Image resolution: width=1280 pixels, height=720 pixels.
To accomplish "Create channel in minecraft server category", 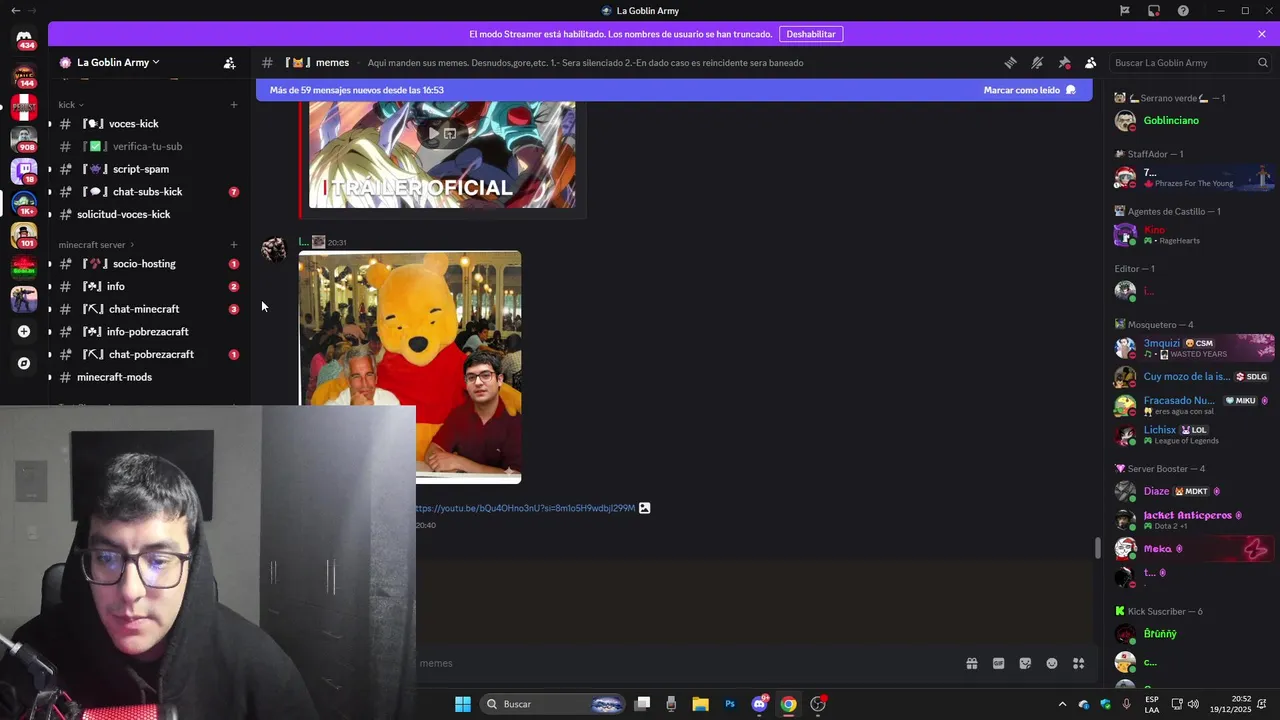I will (234, 244).
